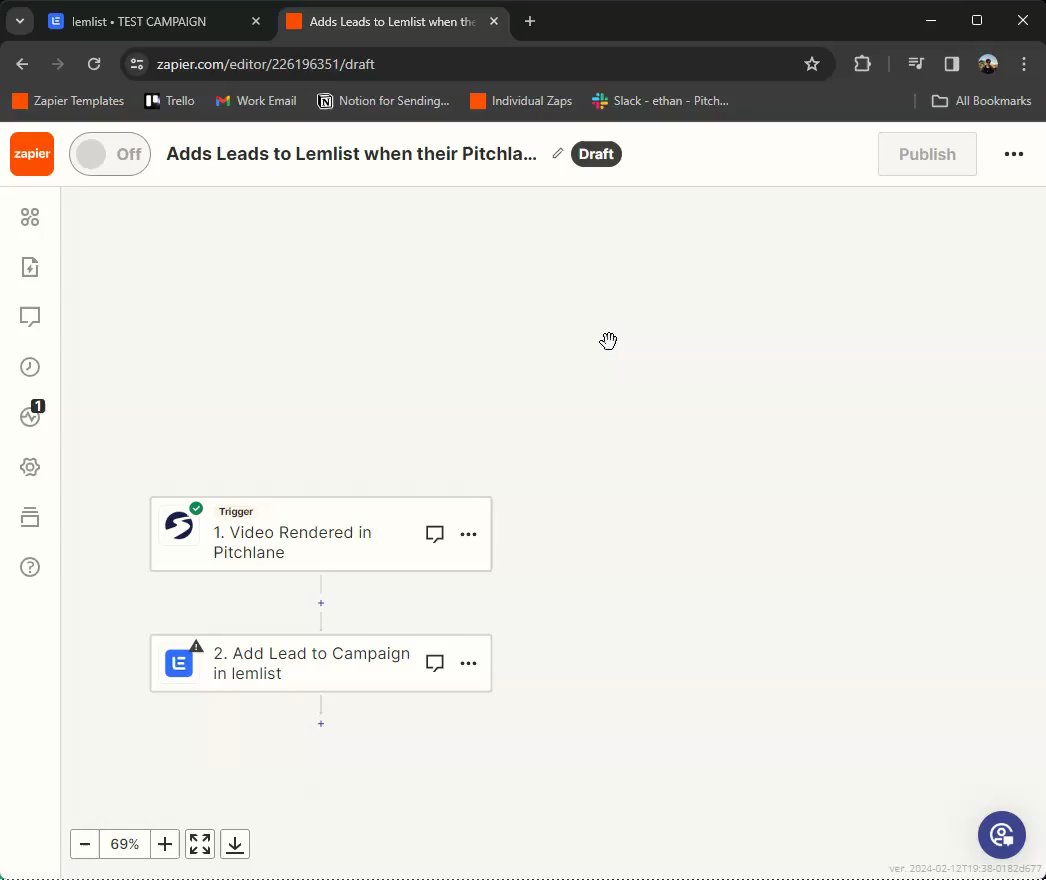The height and width of the screenshot is (880, 1046).
Task: Click the Zapier logo home button
Action: pyautogui.click(x=32, y=154)
